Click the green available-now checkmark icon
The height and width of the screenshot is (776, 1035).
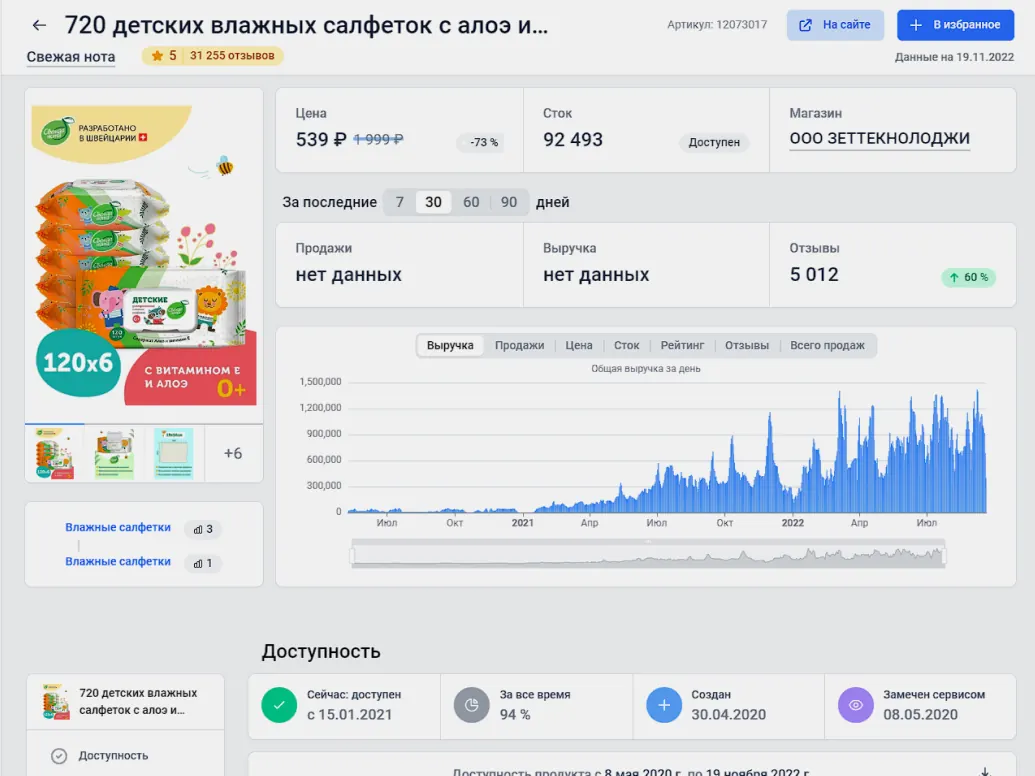[x=279, y=705]
